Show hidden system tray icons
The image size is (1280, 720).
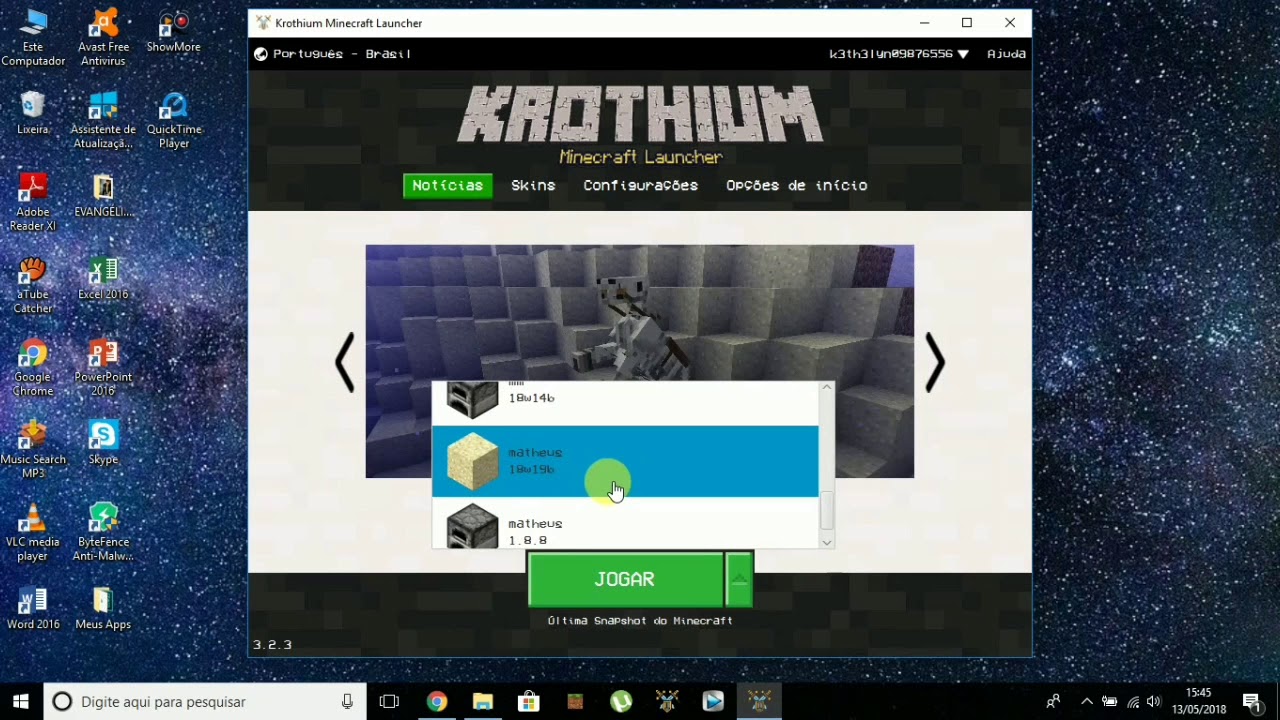1087,702
